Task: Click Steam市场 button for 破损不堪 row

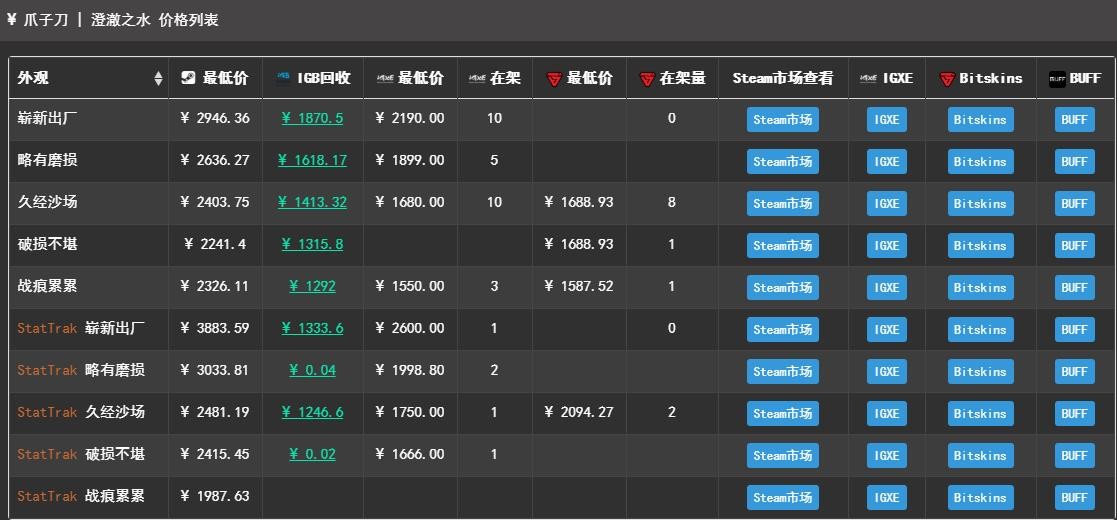Action: 782,246
